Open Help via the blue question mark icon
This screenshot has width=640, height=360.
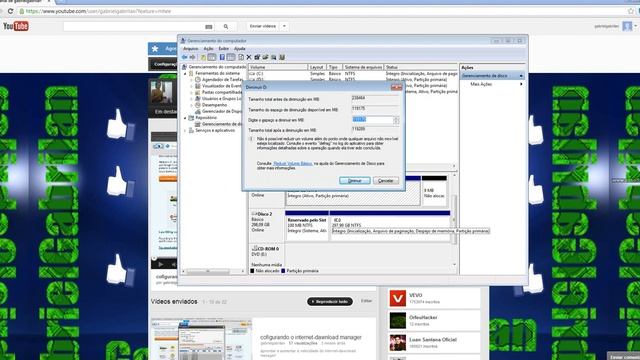(x=222, y=57)
